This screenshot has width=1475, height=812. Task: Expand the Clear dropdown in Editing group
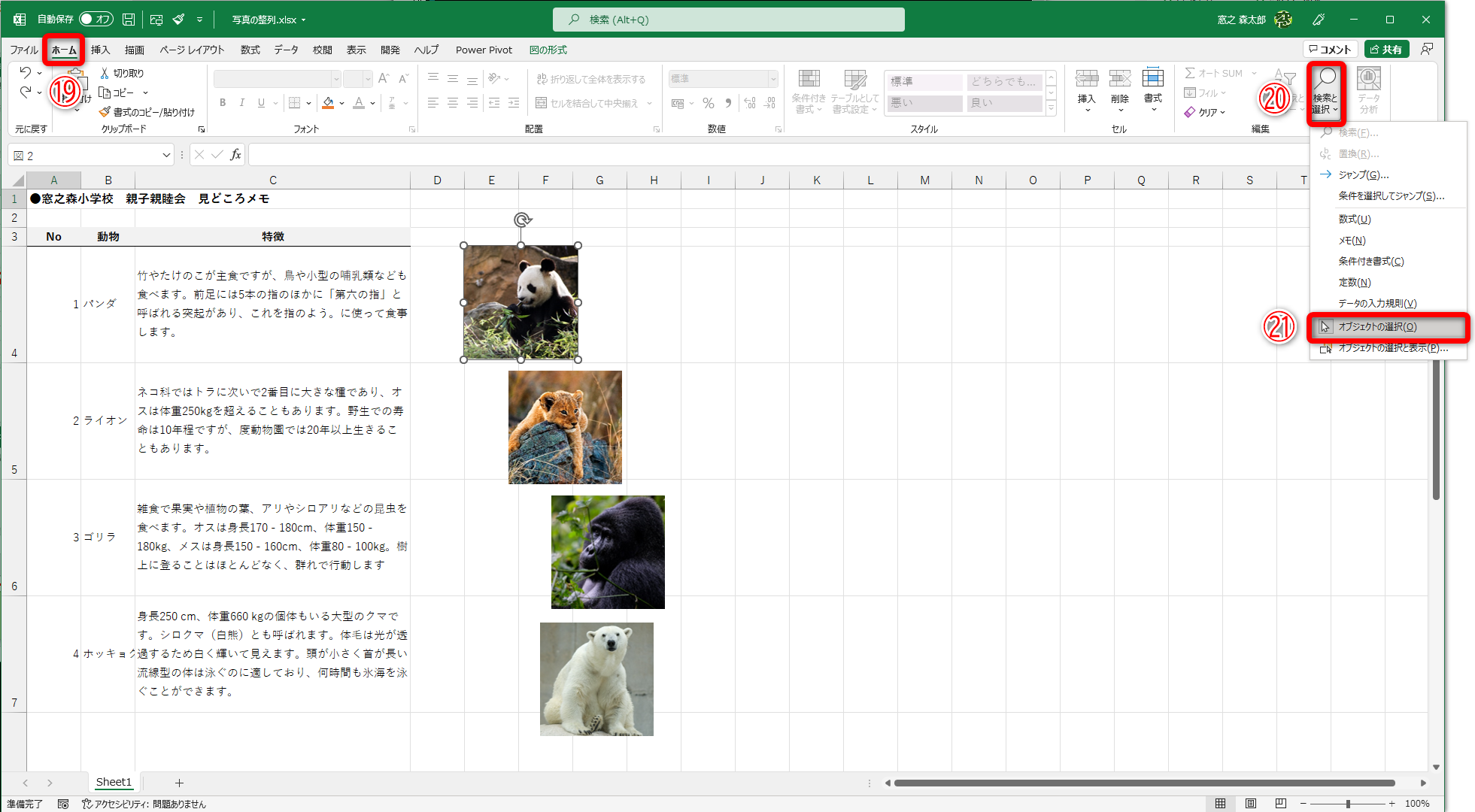1223,113
